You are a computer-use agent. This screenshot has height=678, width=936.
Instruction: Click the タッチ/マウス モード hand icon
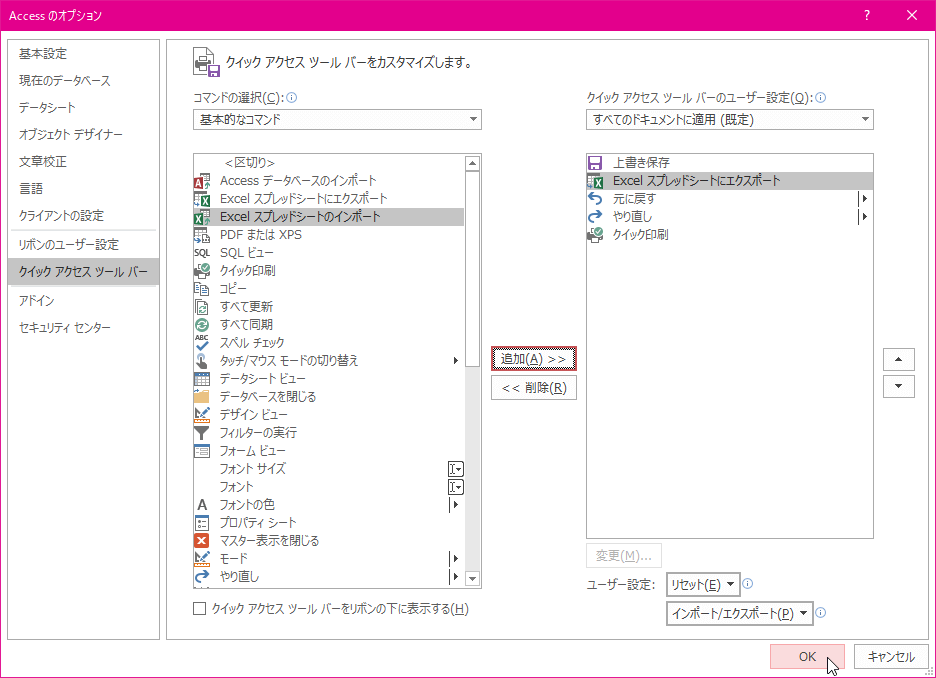(202, 360)
